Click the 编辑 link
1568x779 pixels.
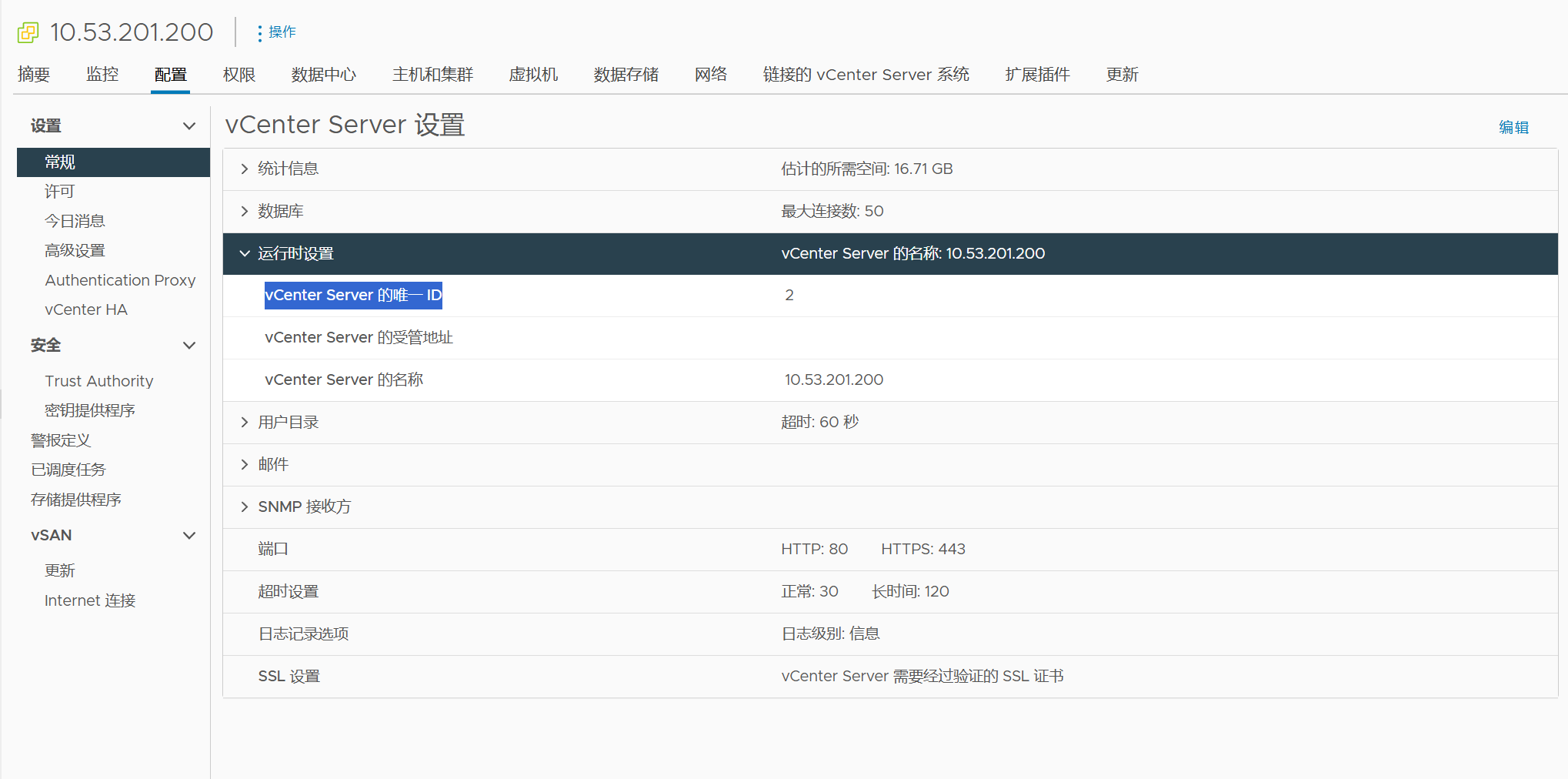tap(1513, 127)
